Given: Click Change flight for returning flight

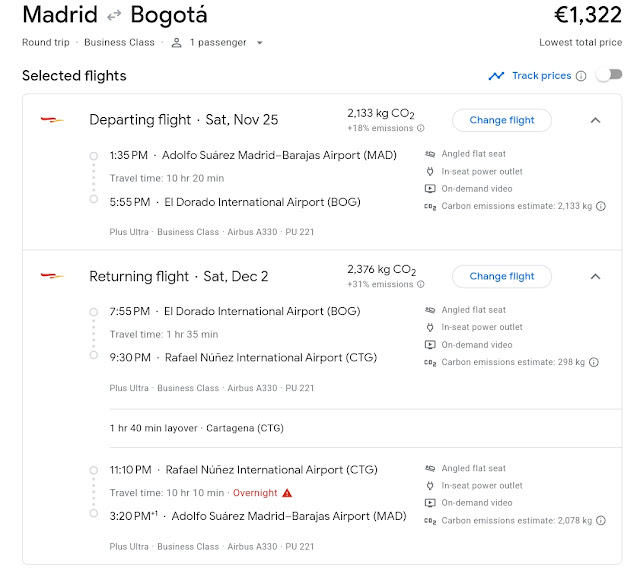Looking at the screenshot, I should click(x=502, y=276).
